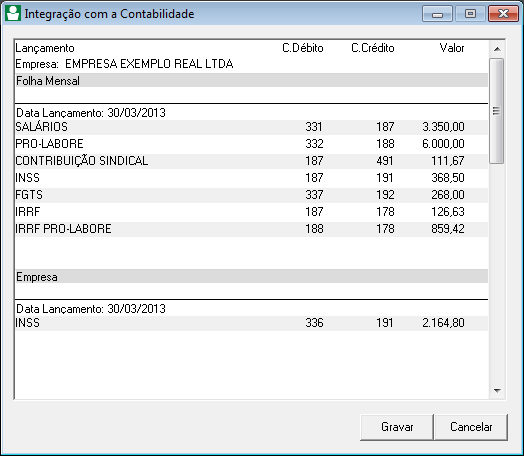
Task: Click the scrollbar up arrow
Action: pos(497,49)
